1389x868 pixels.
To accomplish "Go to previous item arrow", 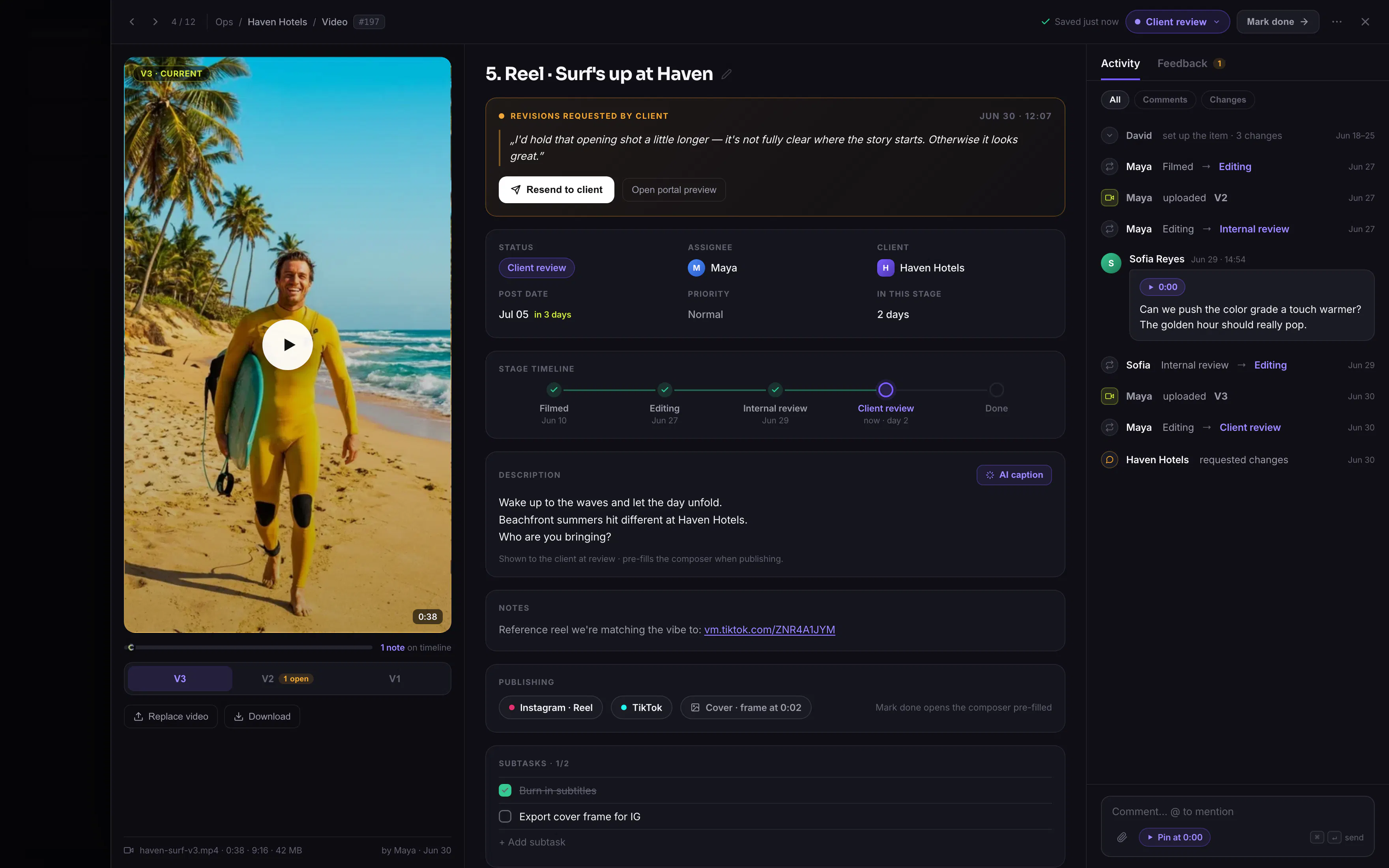I will [132, 22].
